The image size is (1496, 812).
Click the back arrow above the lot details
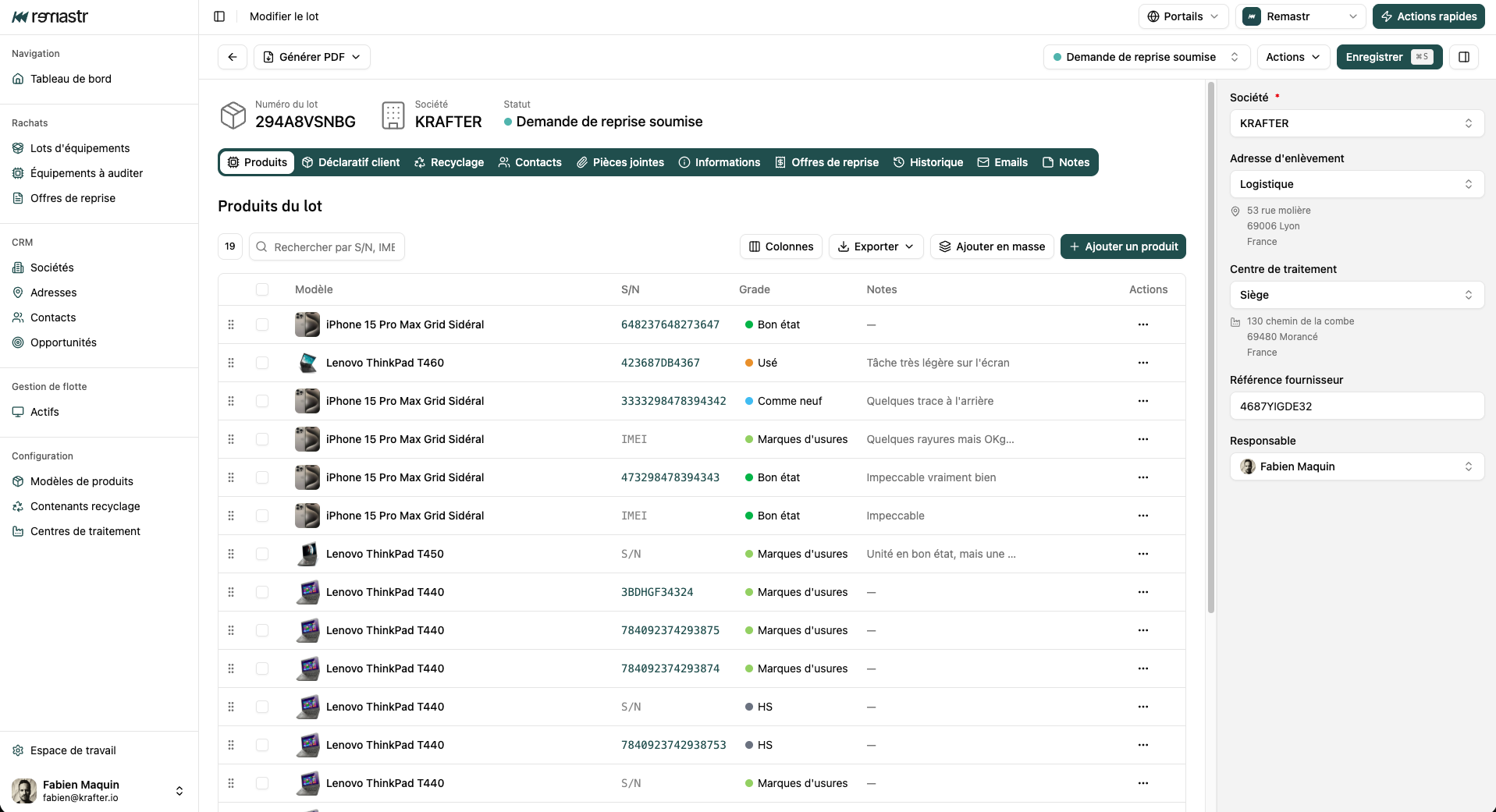tap(232, 56)
